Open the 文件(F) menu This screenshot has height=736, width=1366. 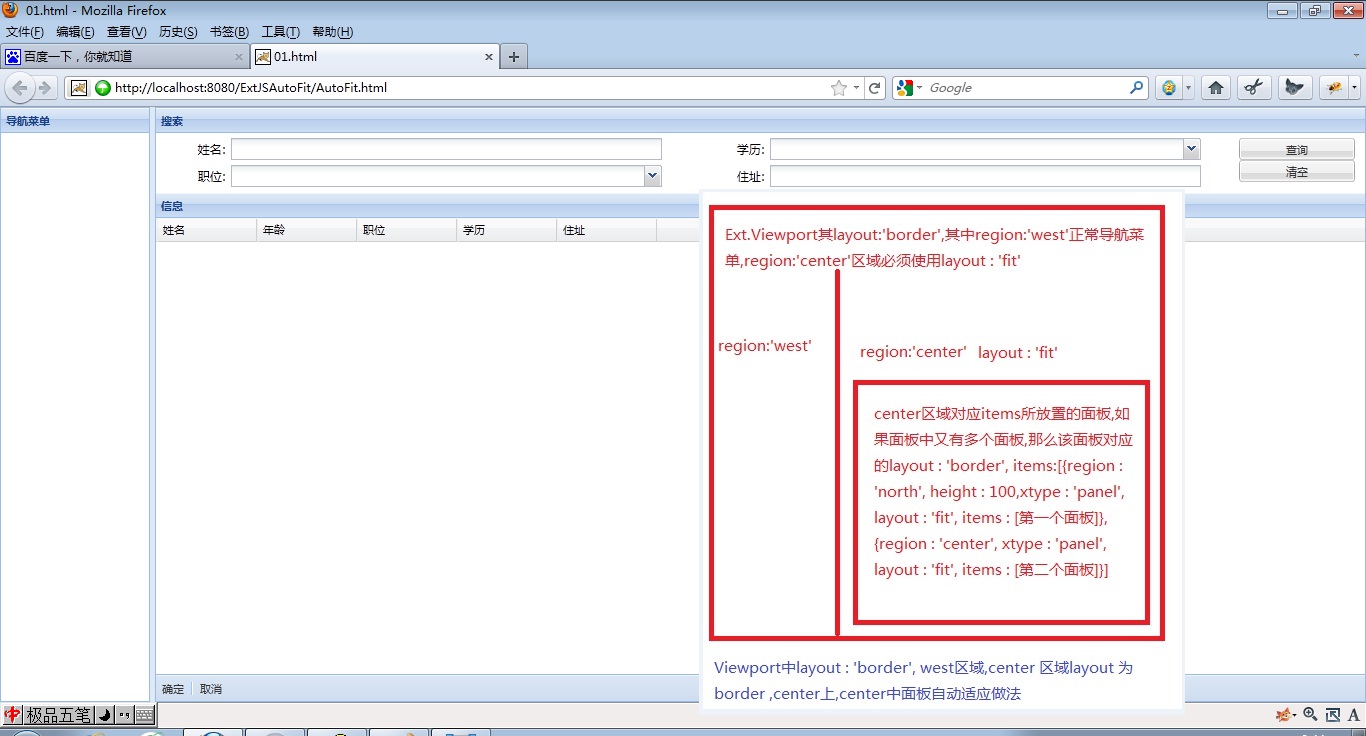pyautogui.click(x=25, y=32)
